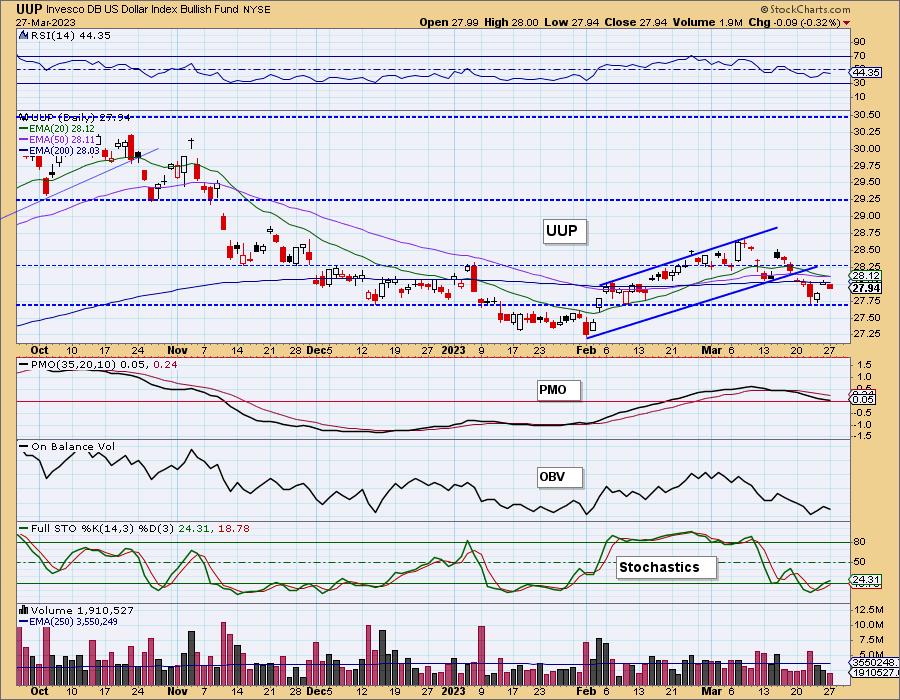Click the 24.31 stochastic value tag

coord(866,580)
